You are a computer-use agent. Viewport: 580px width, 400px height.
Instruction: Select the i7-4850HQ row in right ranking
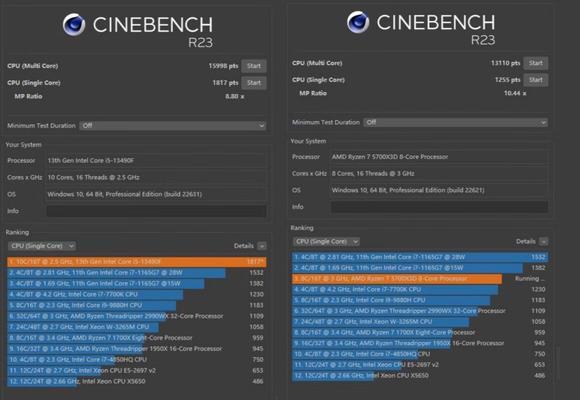[x=420, y=354]
